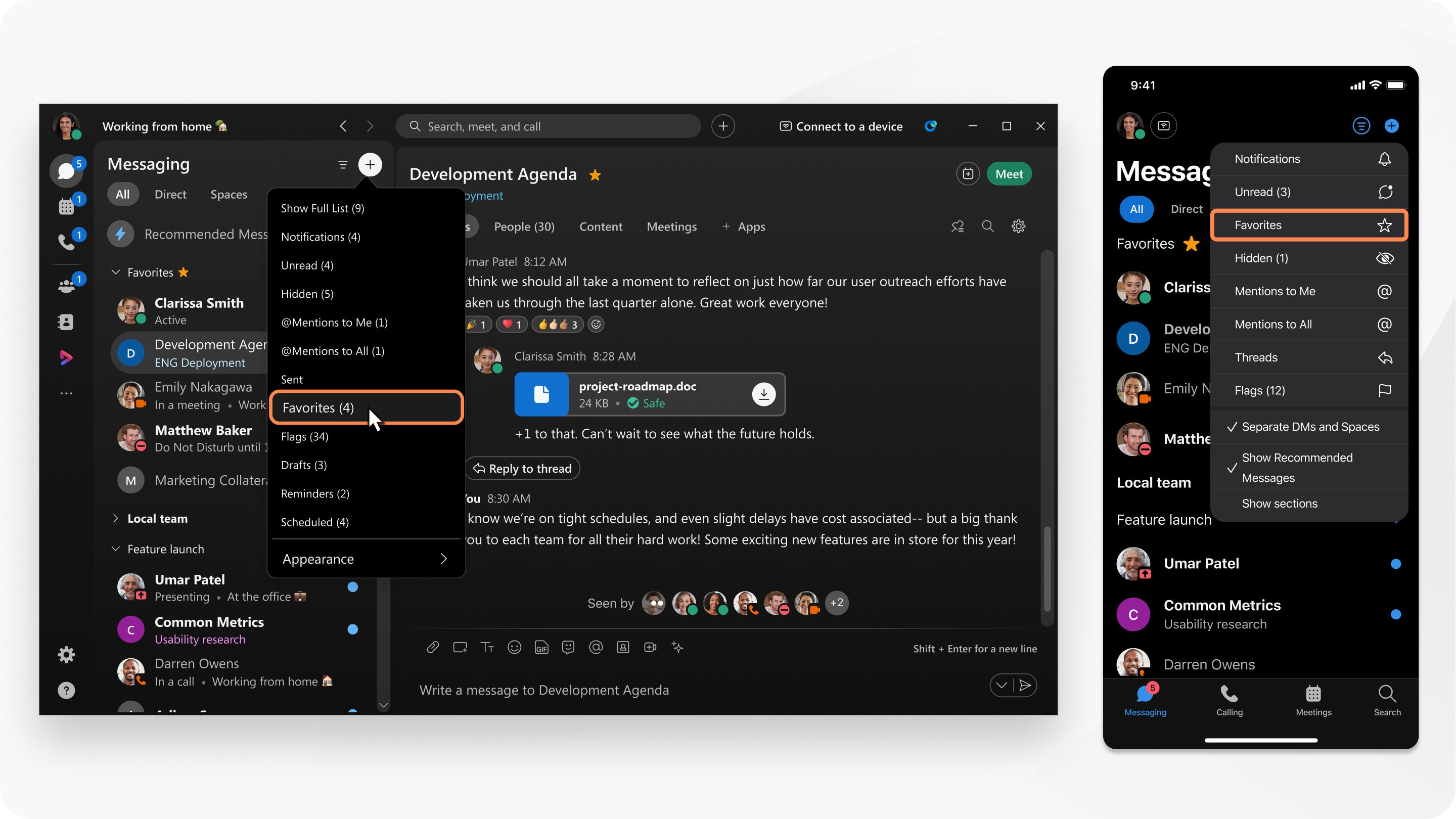
Task: Expand Appearance submenu in filter list
Action: pos(364,558)
